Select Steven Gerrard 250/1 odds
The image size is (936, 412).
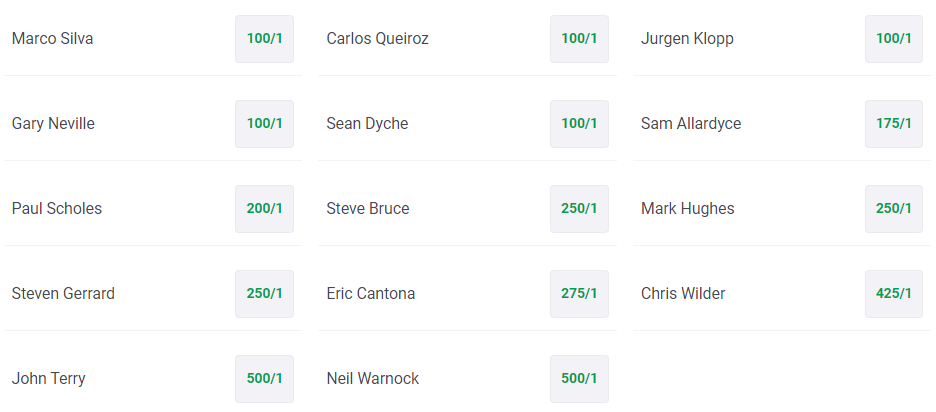(x=264, y=294)
